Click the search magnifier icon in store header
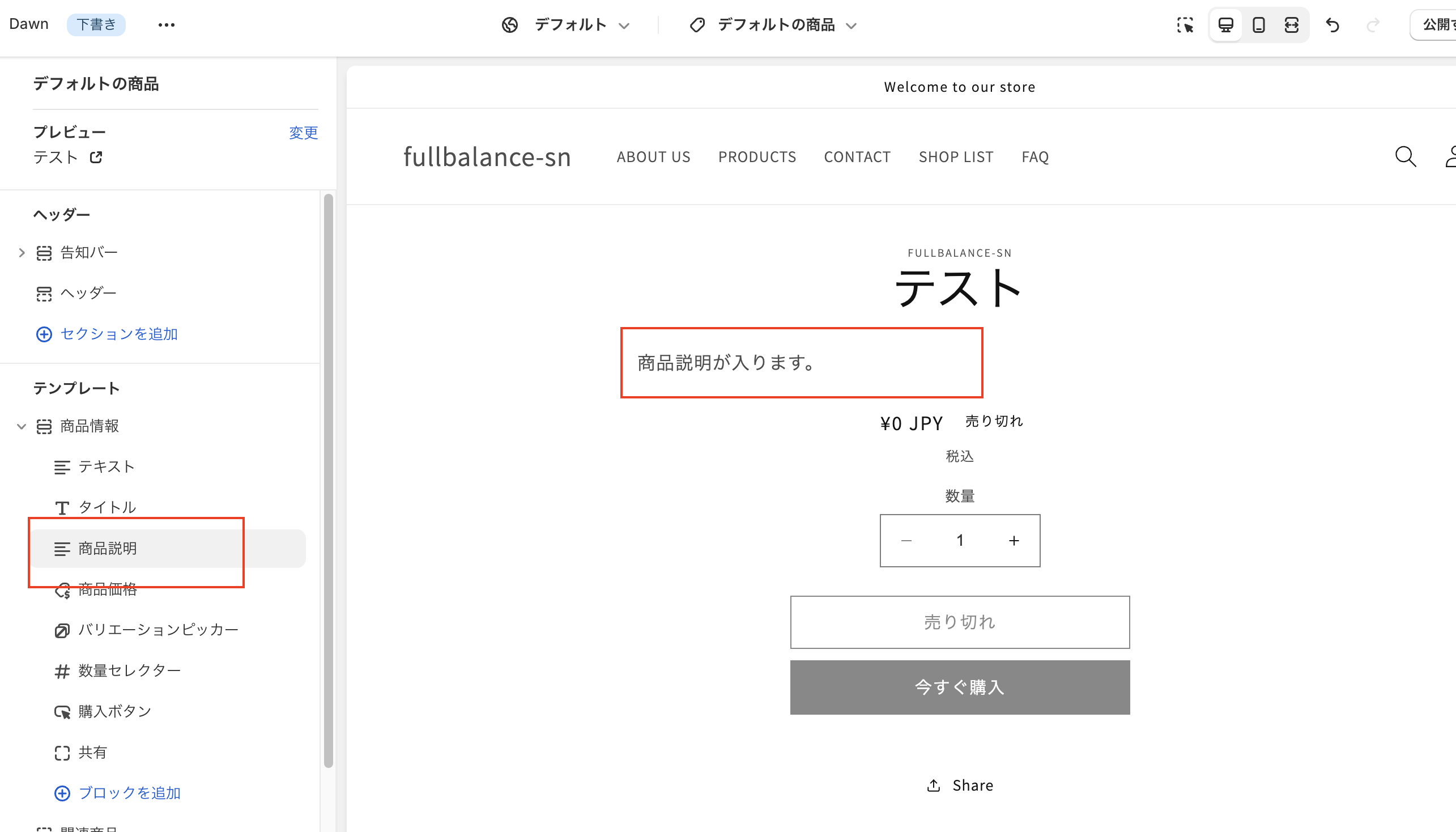Image resolution: width=1456 pixels, height=832 pixels. [1405, 156]
